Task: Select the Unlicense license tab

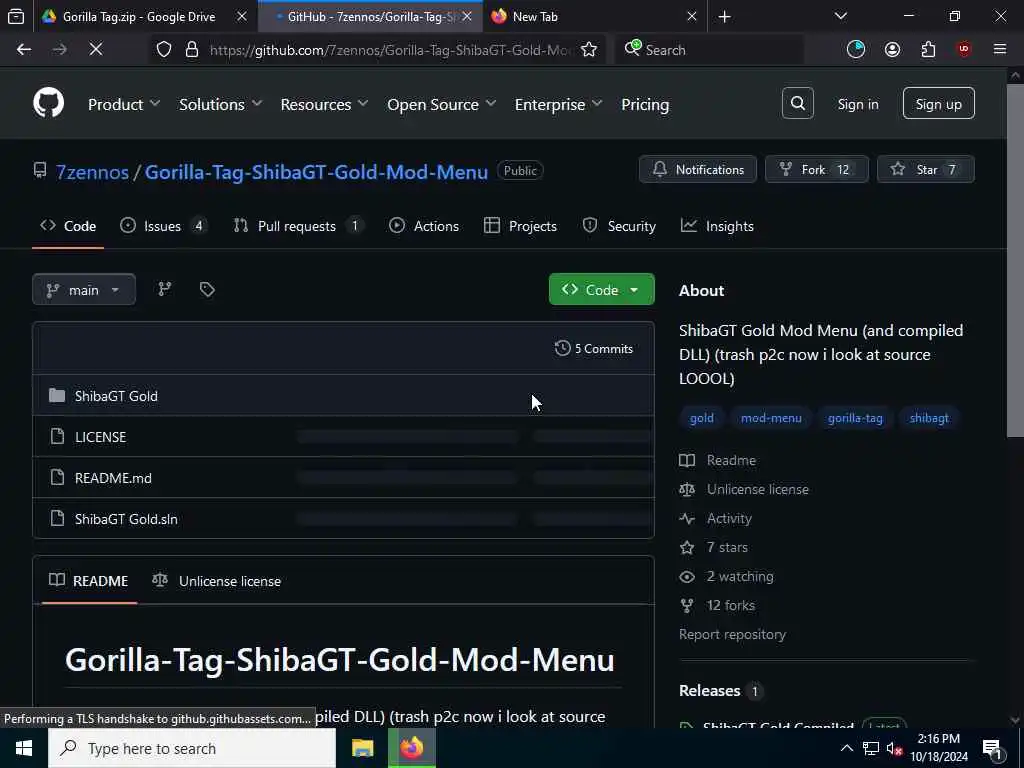Action: 217,581
